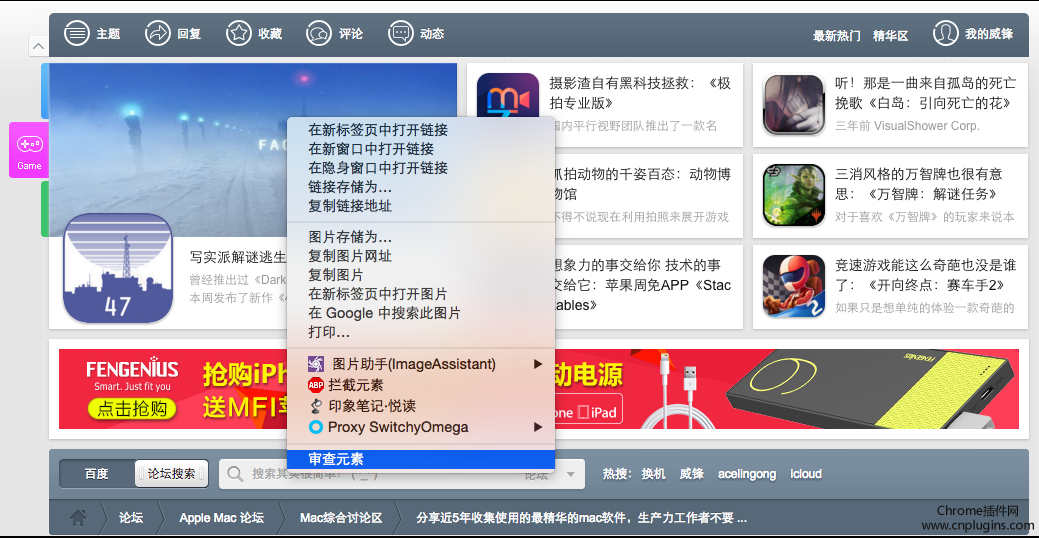The height and width of the screenshot is (538, 1039).
Task: Select 审查元素 menu entry
Action: [421, 459]
